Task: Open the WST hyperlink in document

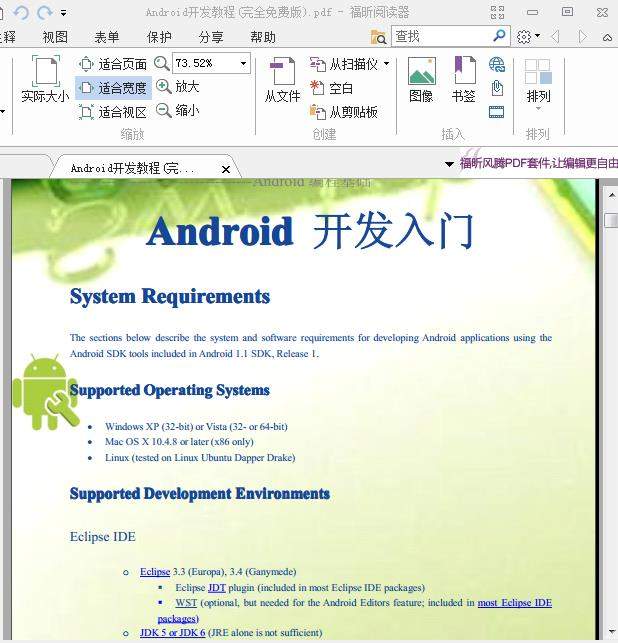Action: (186, 603)
